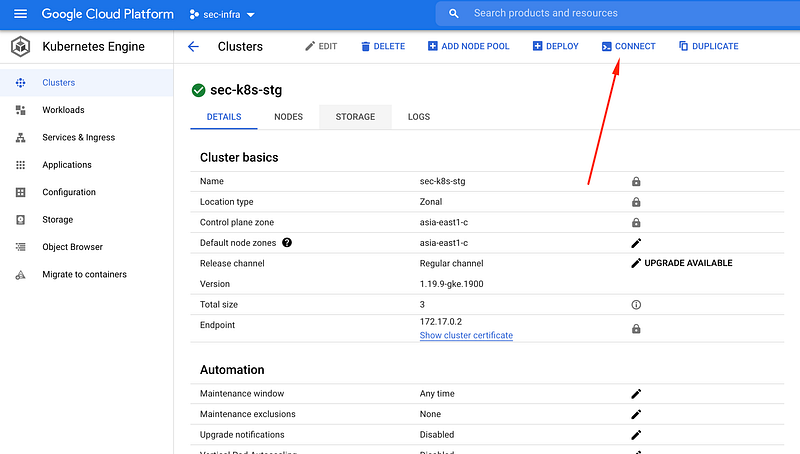The height and width of the screenshot is (454, 800).
Task: Click help icon beside Default node zones
Action: 287,243
